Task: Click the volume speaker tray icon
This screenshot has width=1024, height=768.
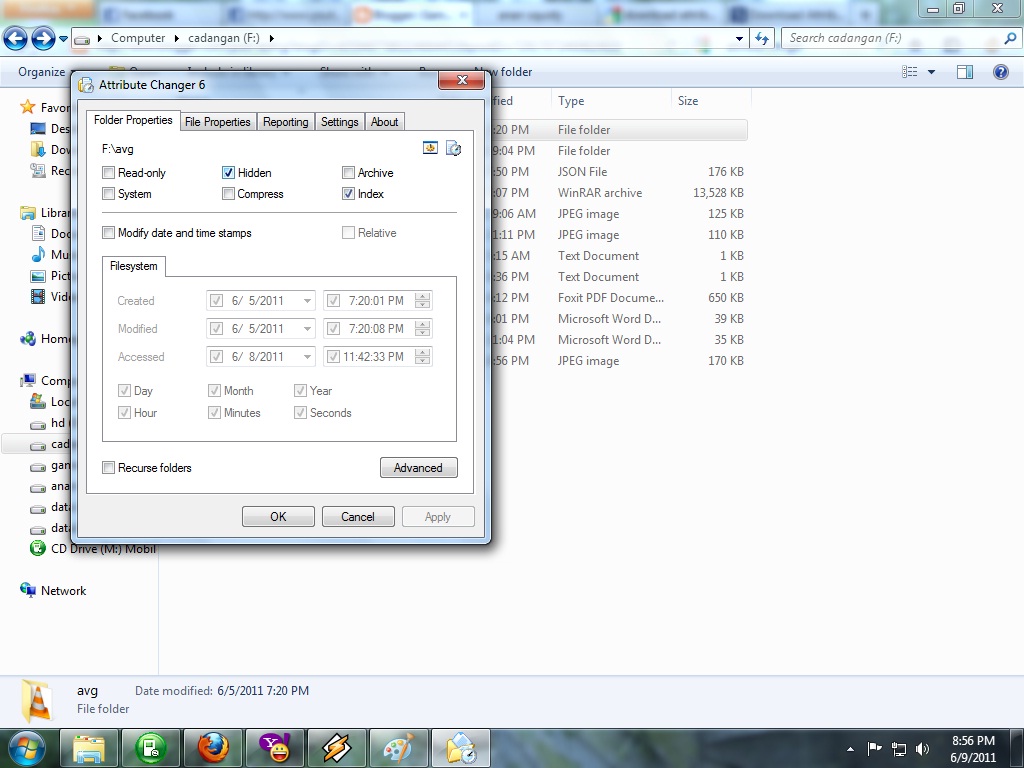Action: click(922, 749)
